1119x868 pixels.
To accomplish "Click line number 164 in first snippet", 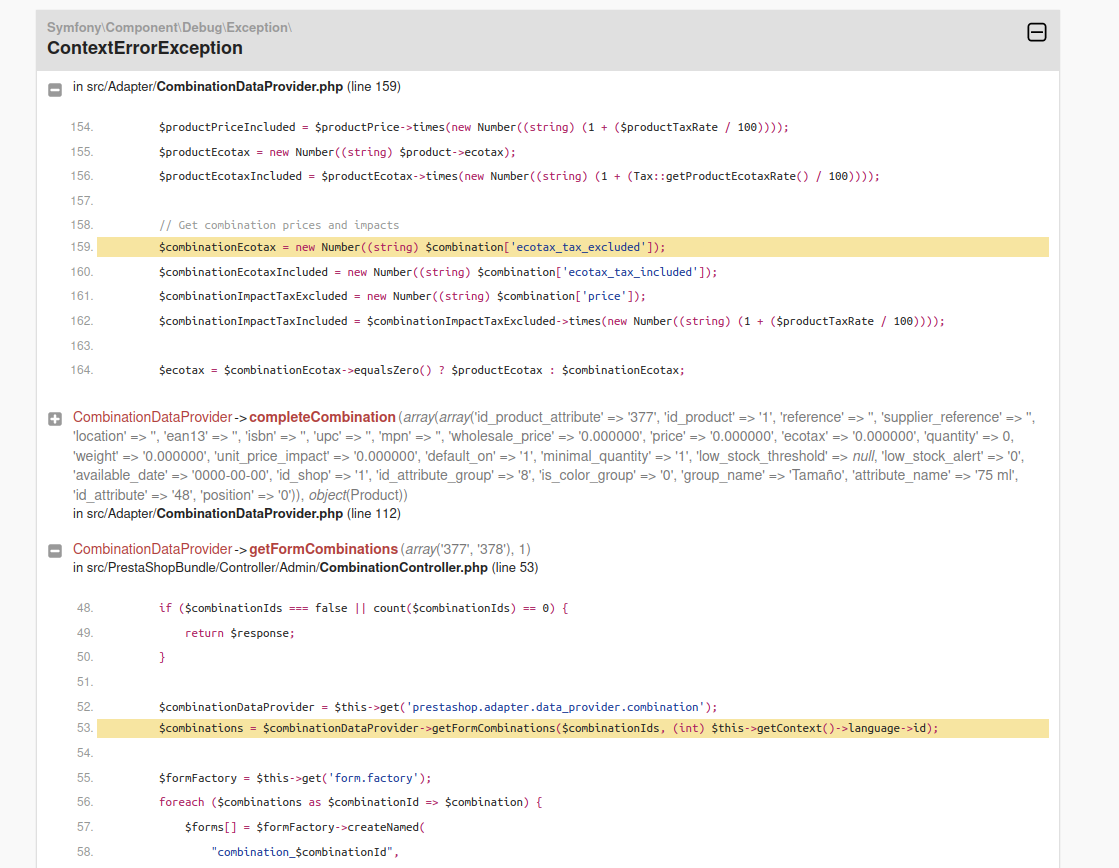I will tap(82, 370).
